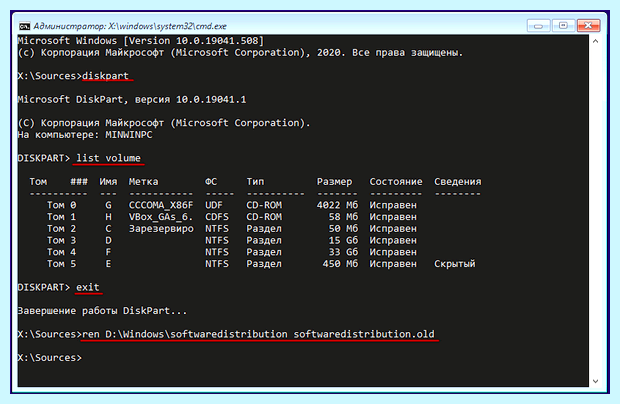Click the 'exit' command text
The height and width of the screenshot is (404, 620).
(88, 287)
